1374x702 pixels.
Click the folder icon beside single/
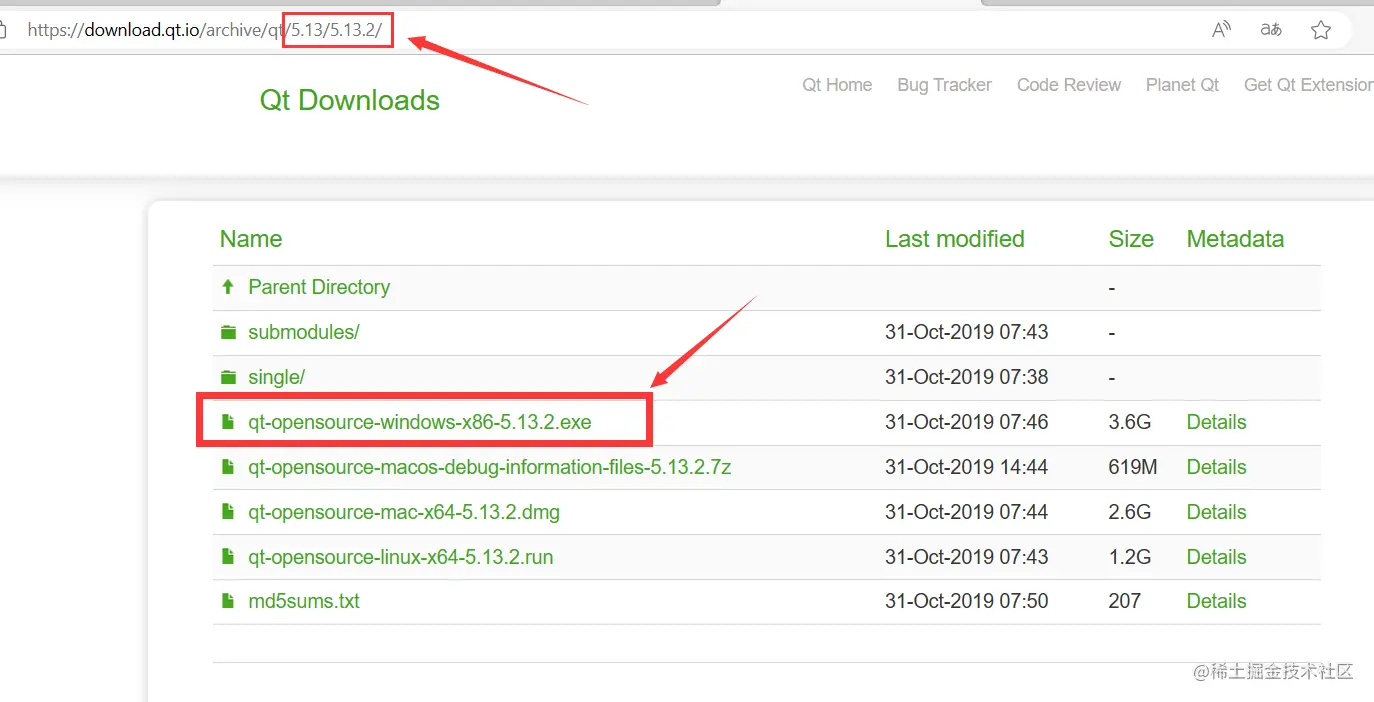click(x=228, y=377)
